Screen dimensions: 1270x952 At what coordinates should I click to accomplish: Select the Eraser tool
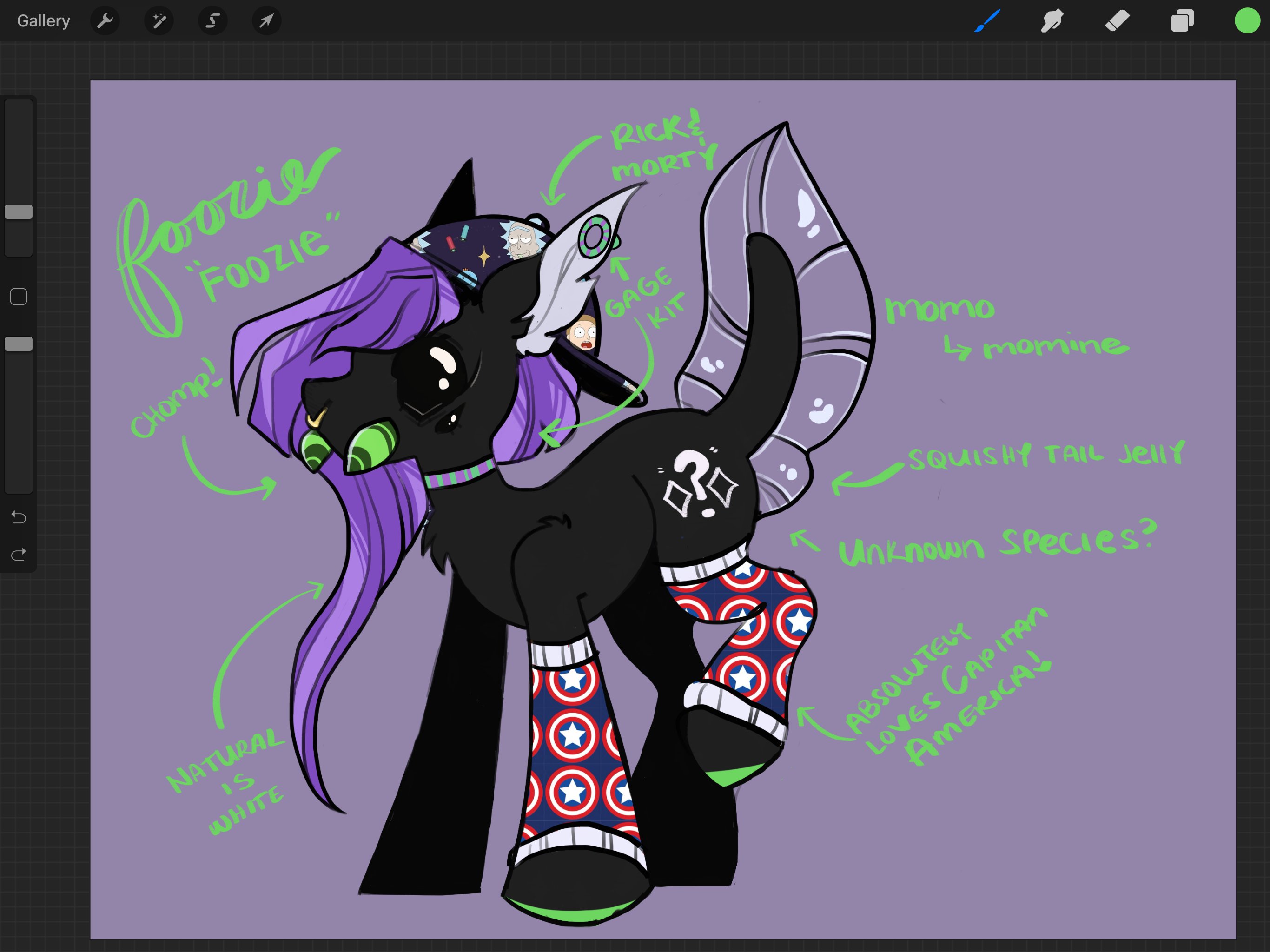[1117, 21]
